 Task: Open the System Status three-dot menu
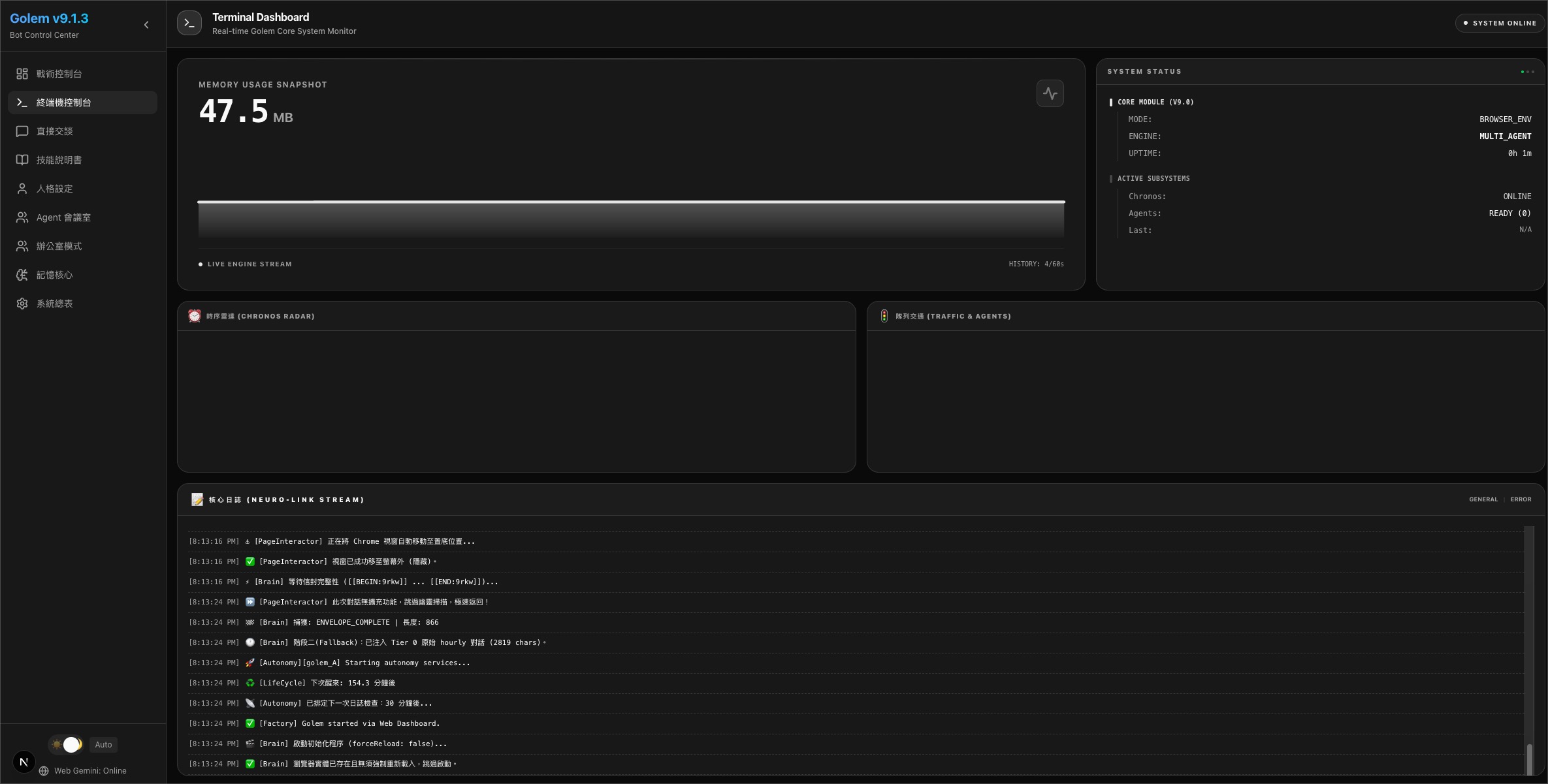click(1527, 72)
